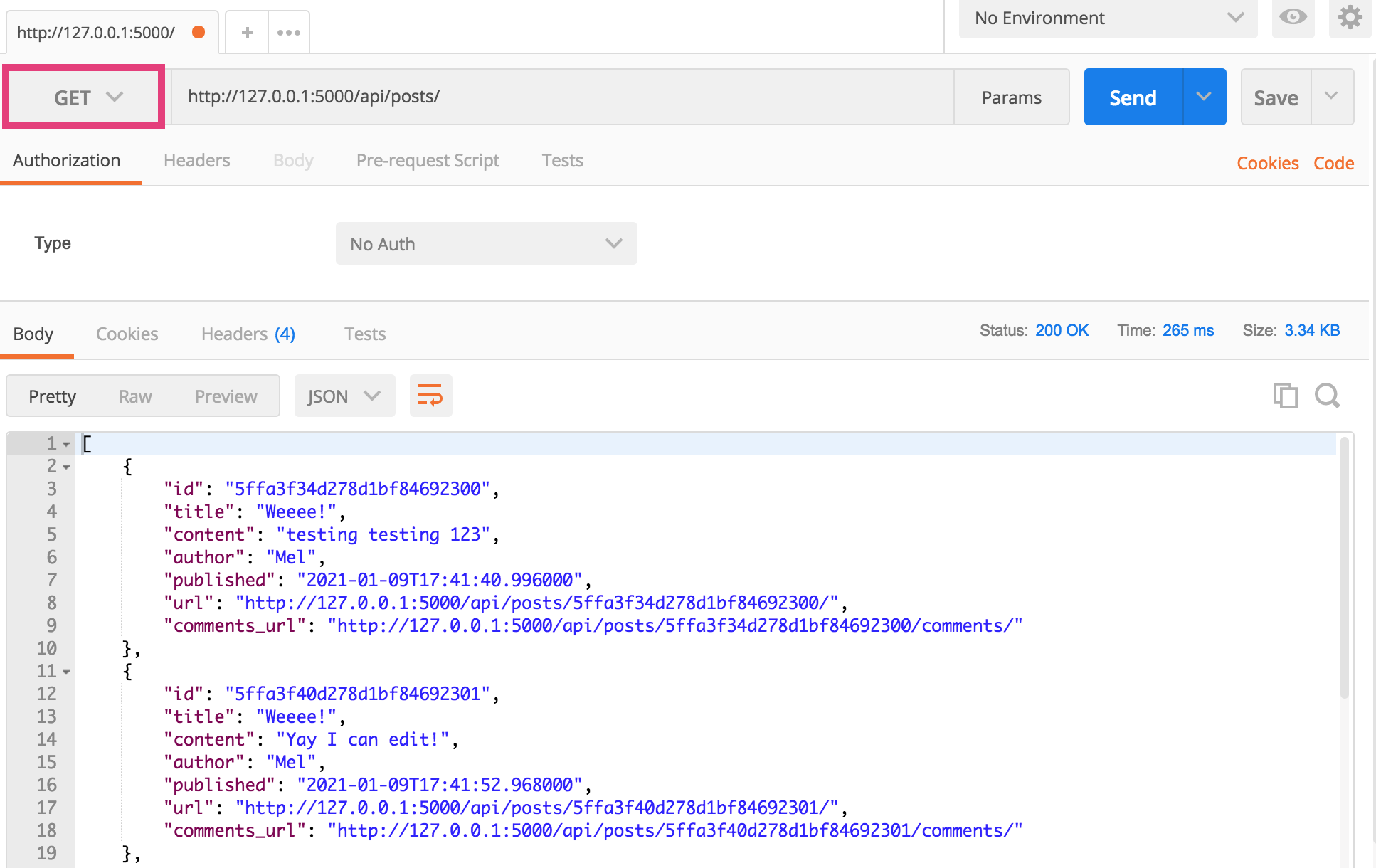Copy response with clipboard icon
The height and width of the screenshot is (868, 1376).
coord(1285,396)
